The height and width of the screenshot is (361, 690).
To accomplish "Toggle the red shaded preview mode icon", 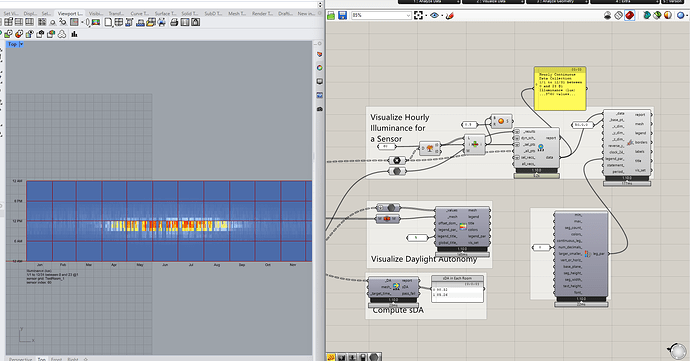I will 630,15.
